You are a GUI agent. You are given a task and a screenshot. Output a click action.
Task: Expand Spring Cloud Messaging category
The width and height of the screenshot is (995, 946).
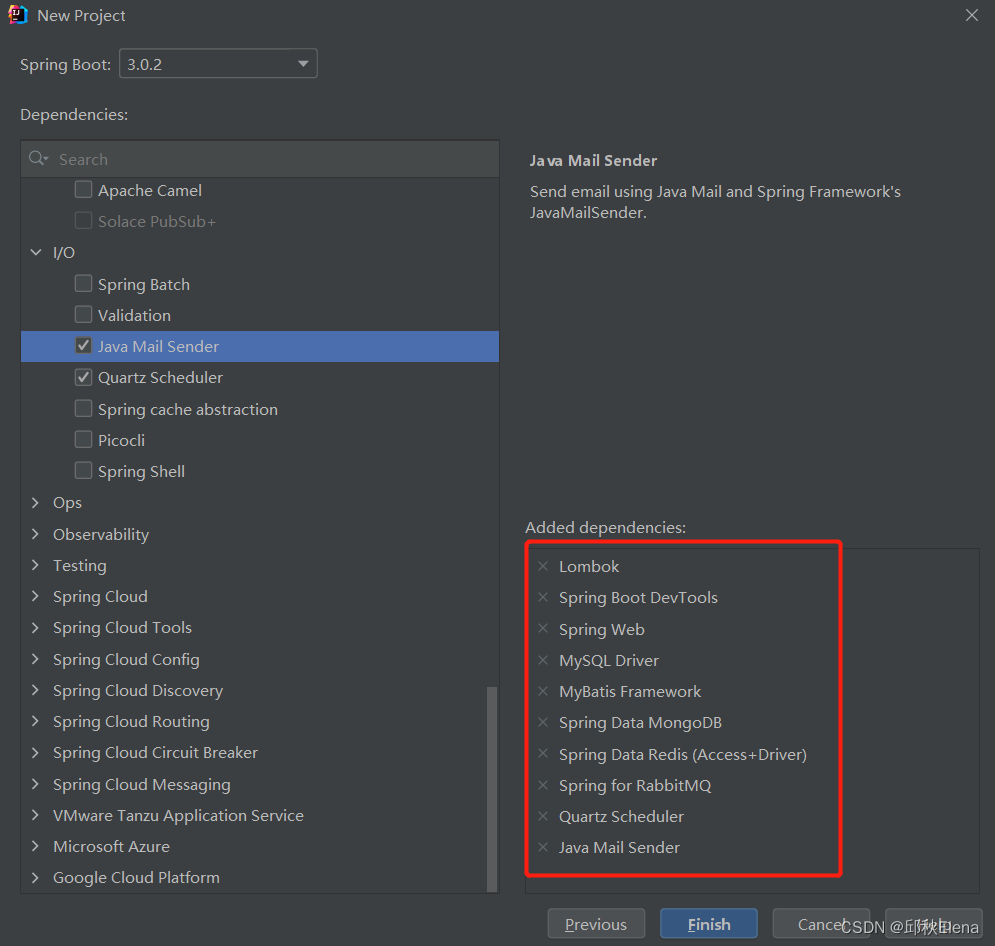point(36,784)
